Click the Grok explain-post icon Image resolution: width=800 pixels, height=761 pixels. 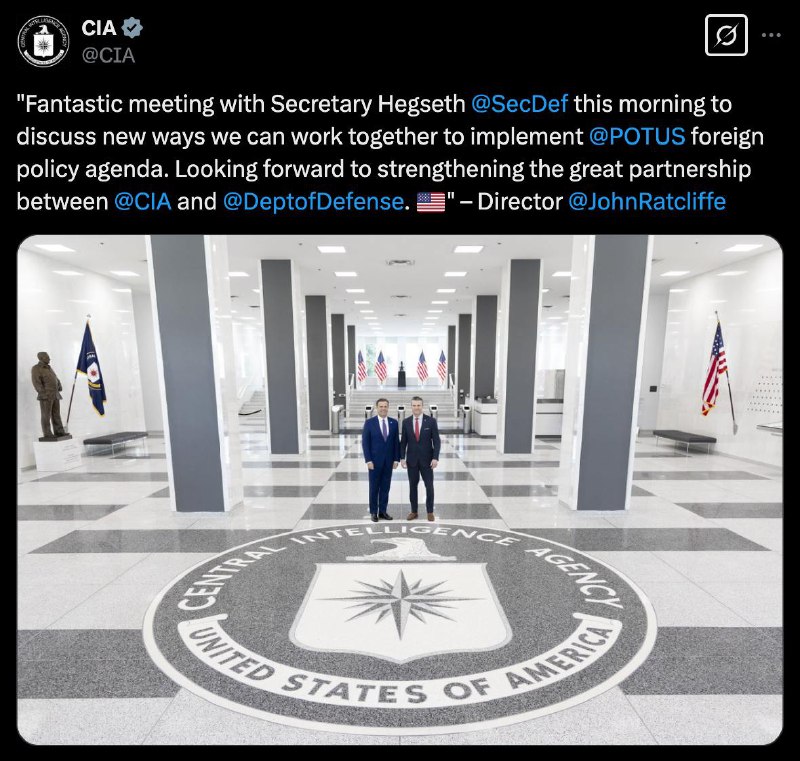[x=726, y=35]
